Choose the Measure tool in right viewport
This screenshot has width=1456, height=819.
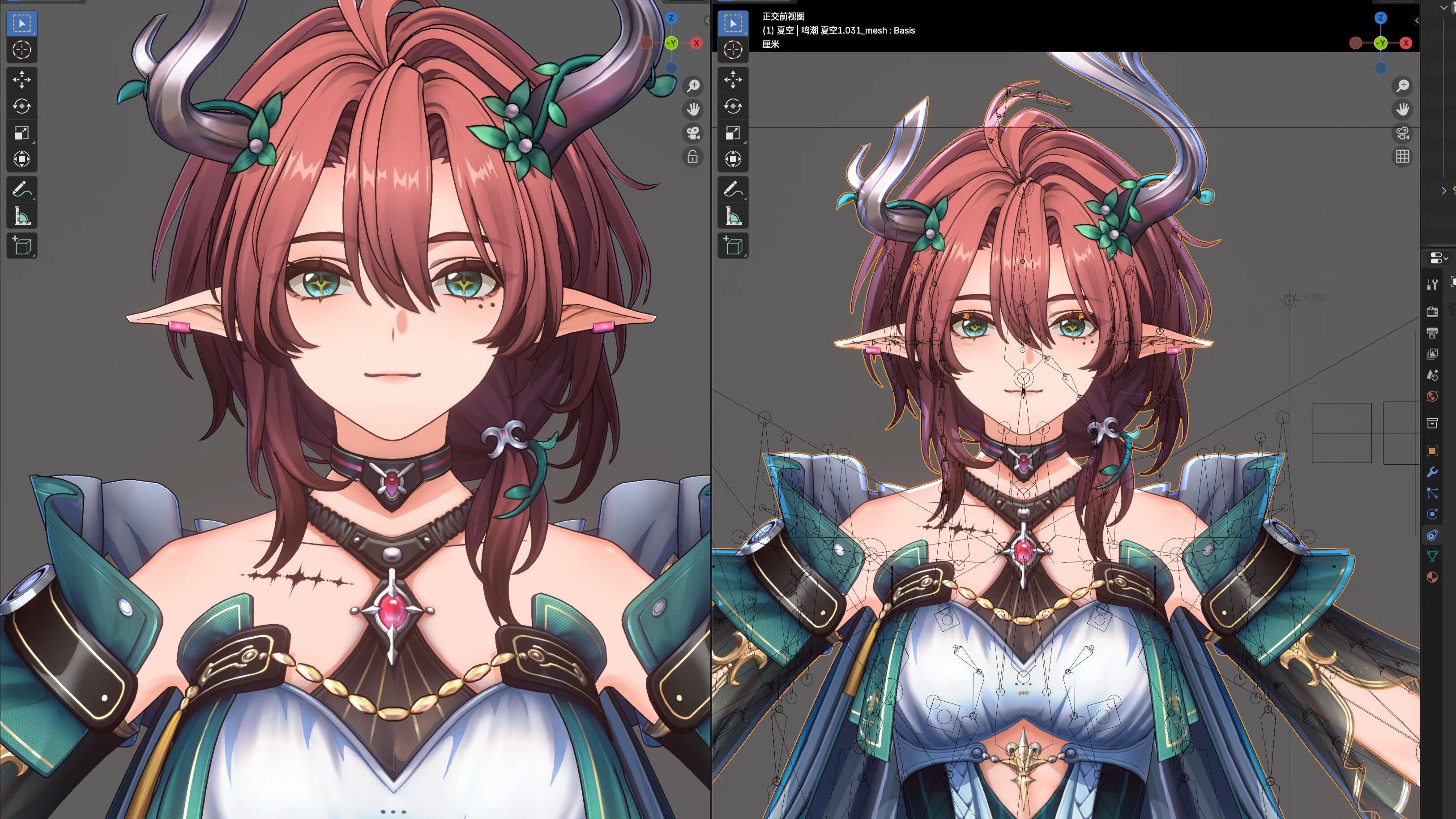point(733,215)
